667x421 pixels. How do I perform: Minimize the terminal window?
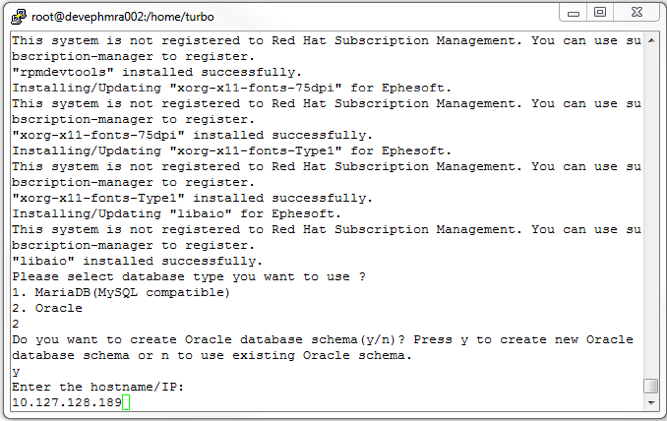point(573,12)
